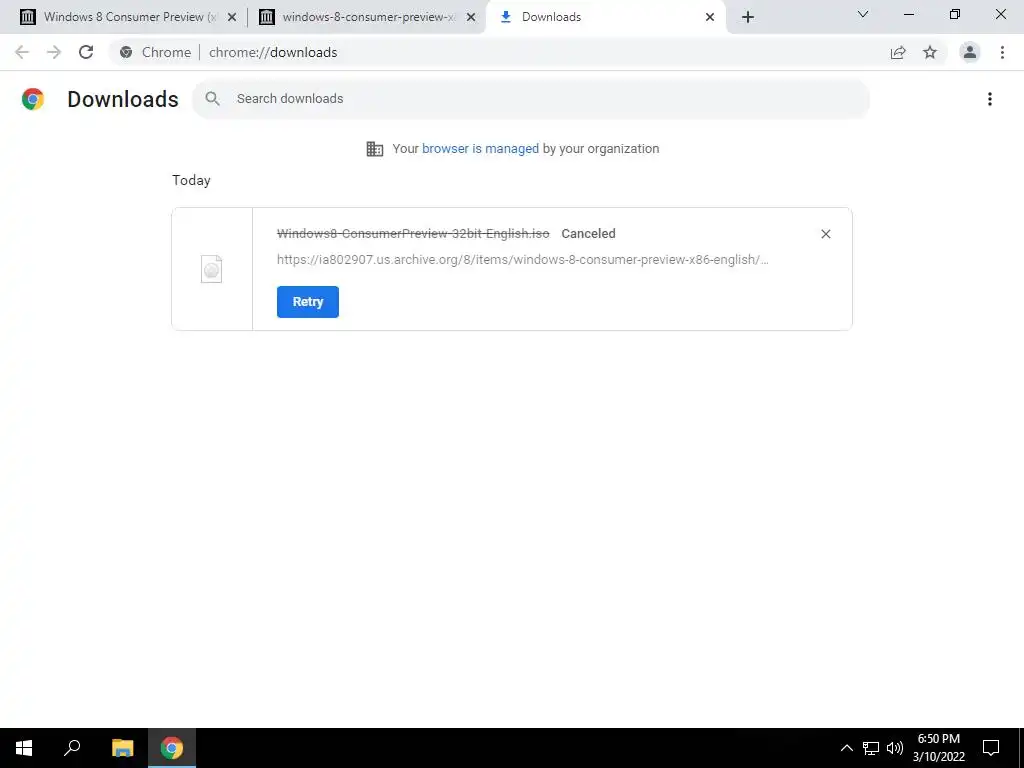Image resolution: width=1024 pixels, height=768 pixels.
Task: Click the Chrome icon in the taskbar
Action: click(172, 748)
